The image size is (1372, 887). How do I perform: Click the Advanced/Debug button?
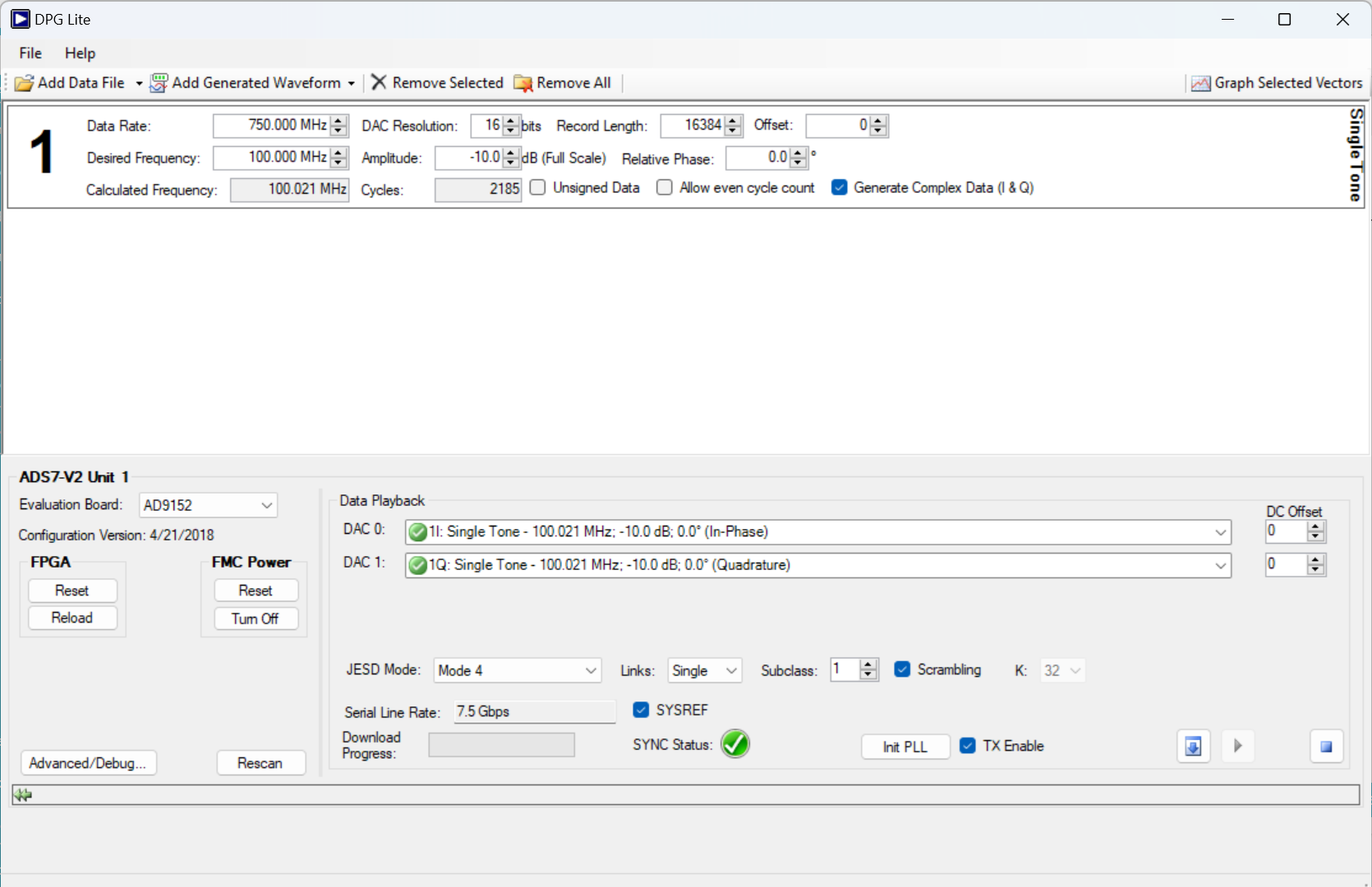[x=88, y=763]
